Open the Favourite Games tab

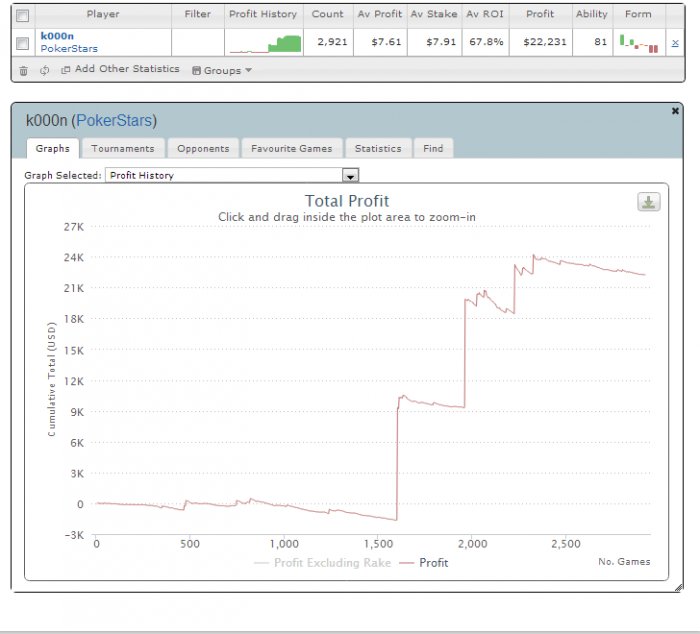292,148
